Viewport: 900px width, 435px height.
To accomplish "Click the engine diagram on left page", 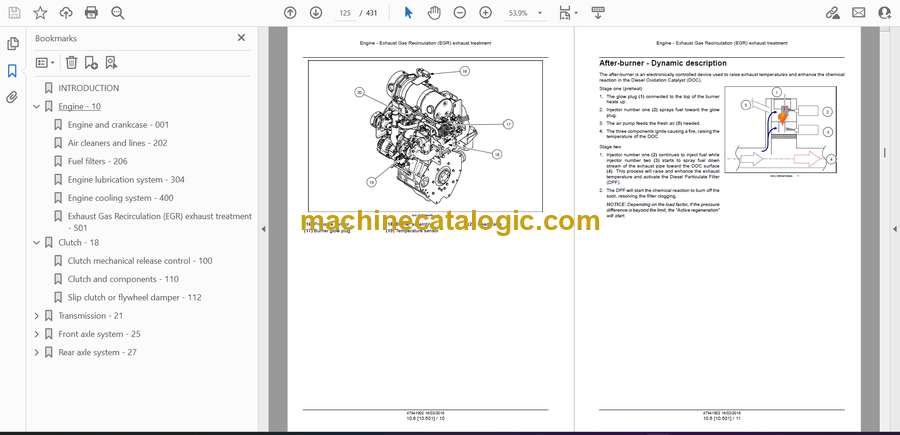I will tap(425, 136).
